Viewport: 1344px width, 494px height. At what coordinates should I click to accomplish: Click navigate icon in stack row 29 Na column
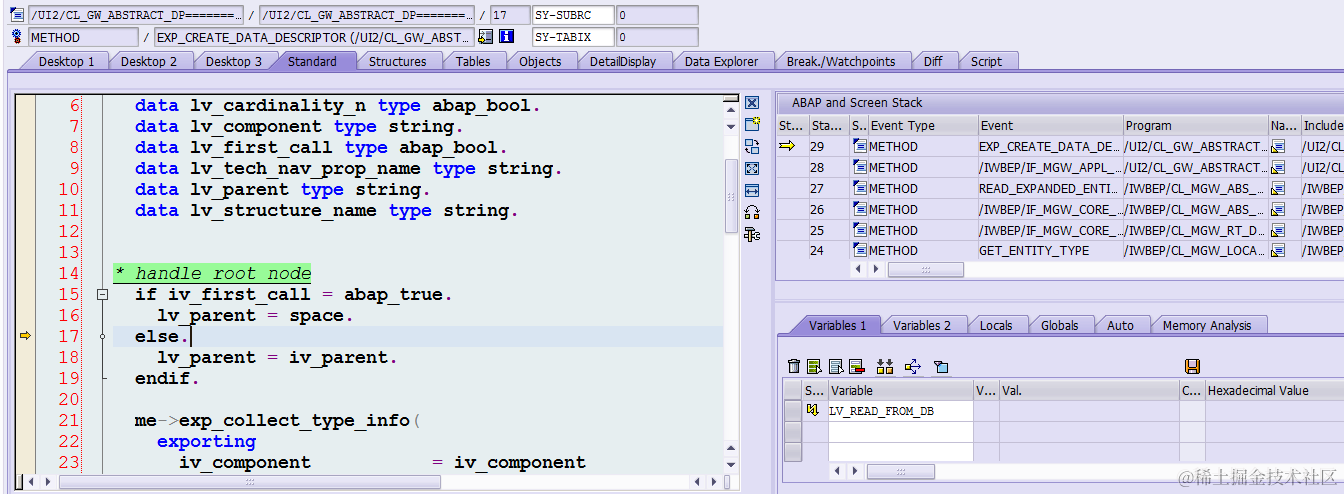click(x=1278, y=146)
